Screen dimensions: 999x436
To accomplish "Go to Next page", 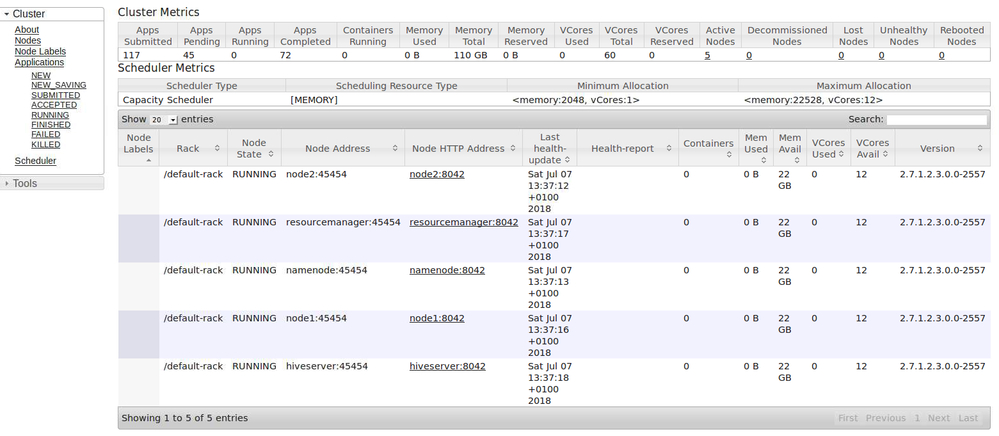I will [x=938, y=418].
